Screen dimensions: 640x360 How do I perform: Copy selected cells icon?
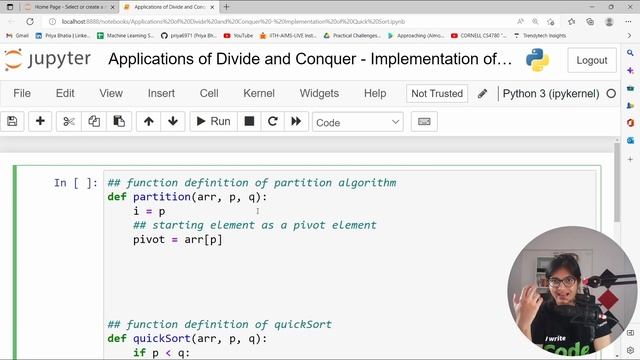(x=94, y=121)
